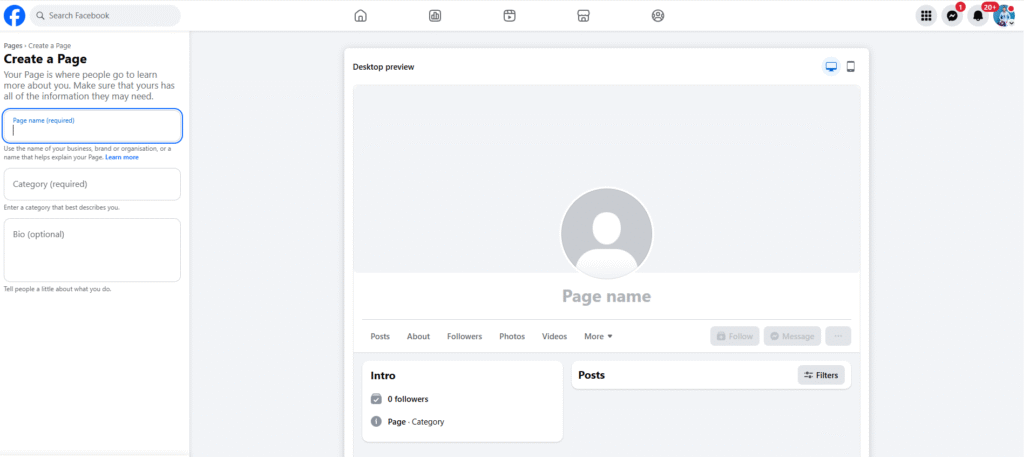Open Marketplace icon in top bar
This screenshot has height=457, width=1024.
point(584,16)
